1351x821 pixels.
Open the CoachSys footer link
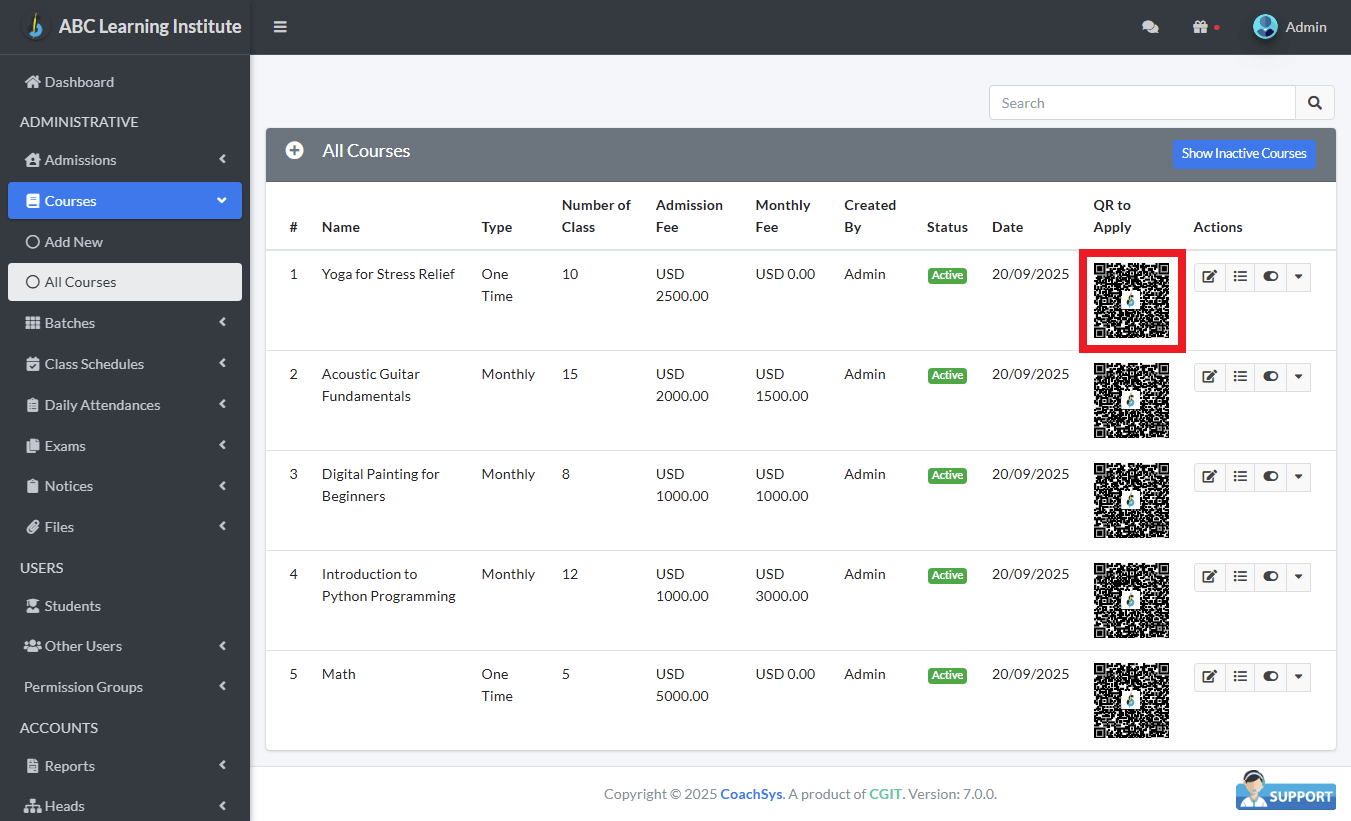point(751,794)
